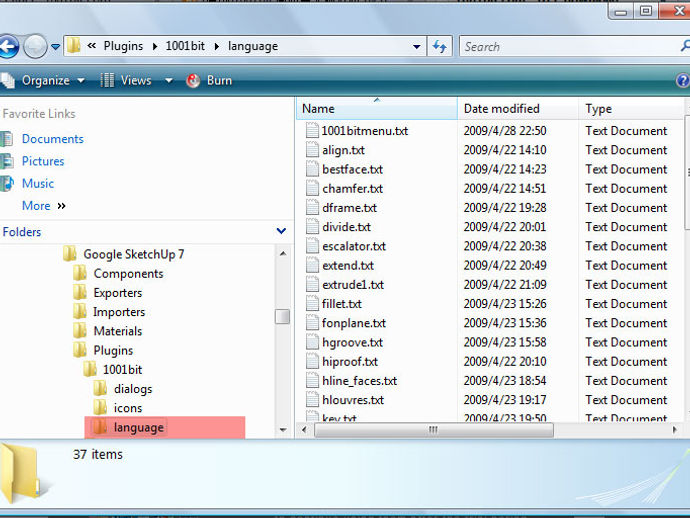Click the Forward navigation arrow button

35,46
